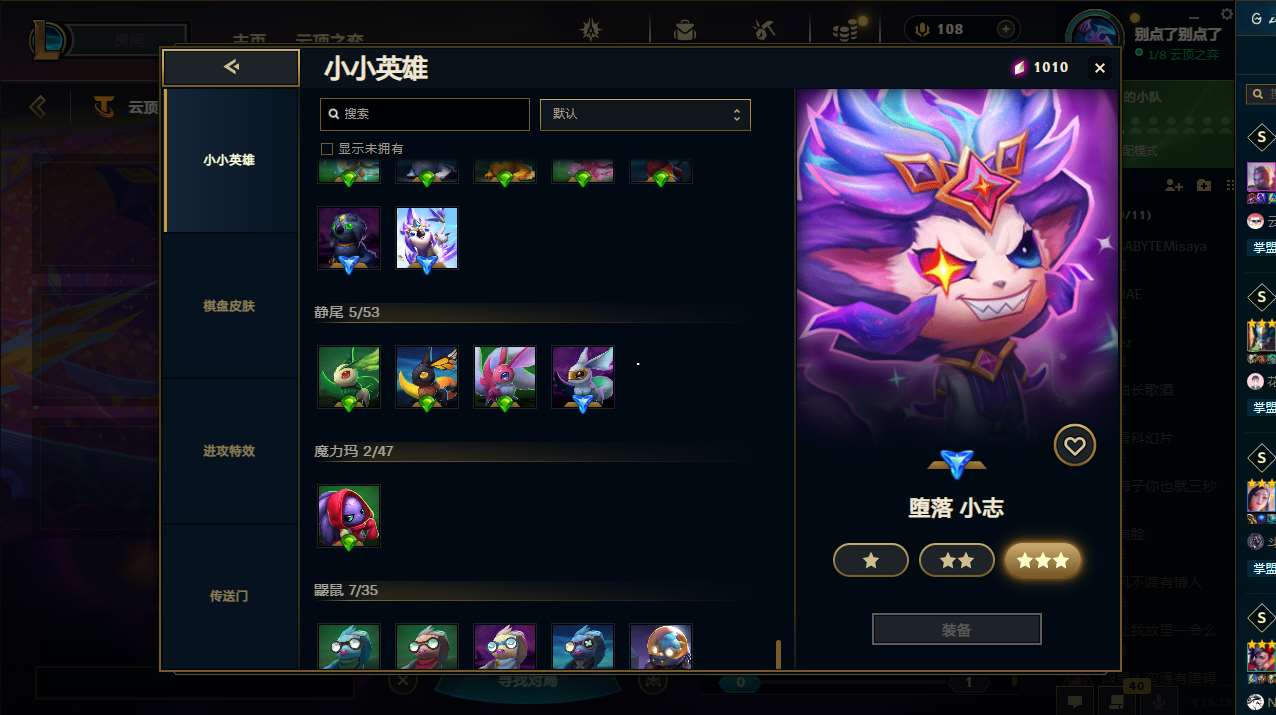Click the heart favorite icon
Viewport: 1276px width, 715px height.
point(1075,446)
